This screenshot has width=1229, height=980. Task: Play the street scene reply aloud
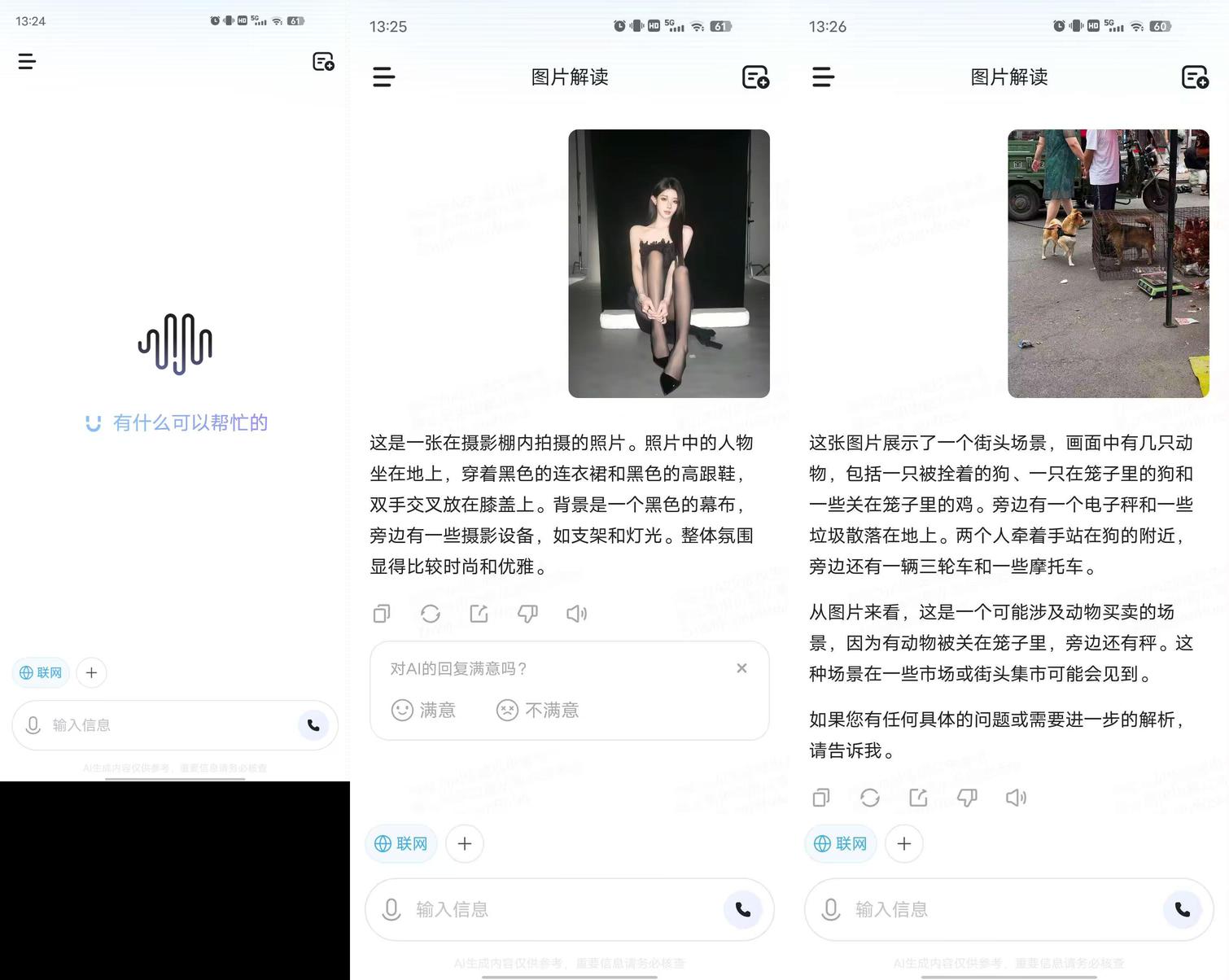point(1016,798)
